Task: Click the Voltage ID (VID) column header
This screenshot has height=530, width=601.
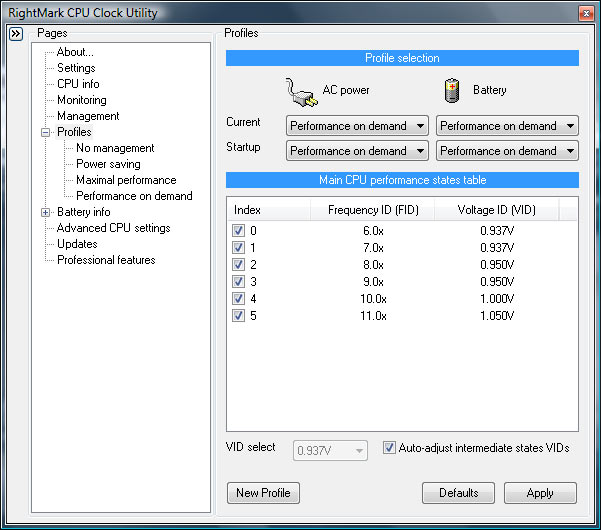Action: tap(496, 210)
